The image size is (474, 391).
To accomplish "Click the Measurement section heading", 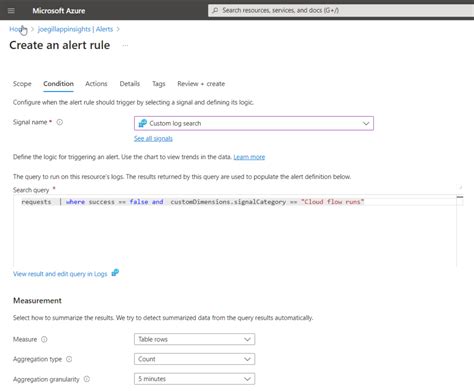I will tap(37, 301).
